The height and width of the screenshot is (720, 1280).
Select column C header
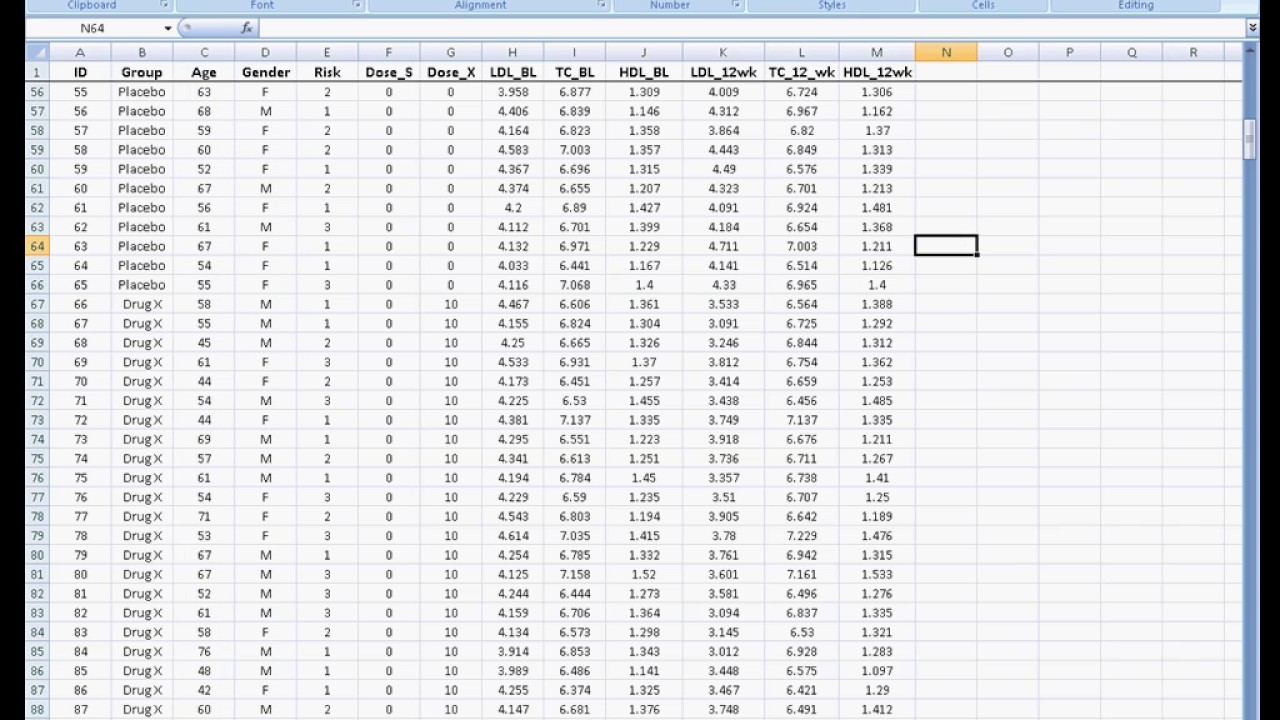[204, 52]
